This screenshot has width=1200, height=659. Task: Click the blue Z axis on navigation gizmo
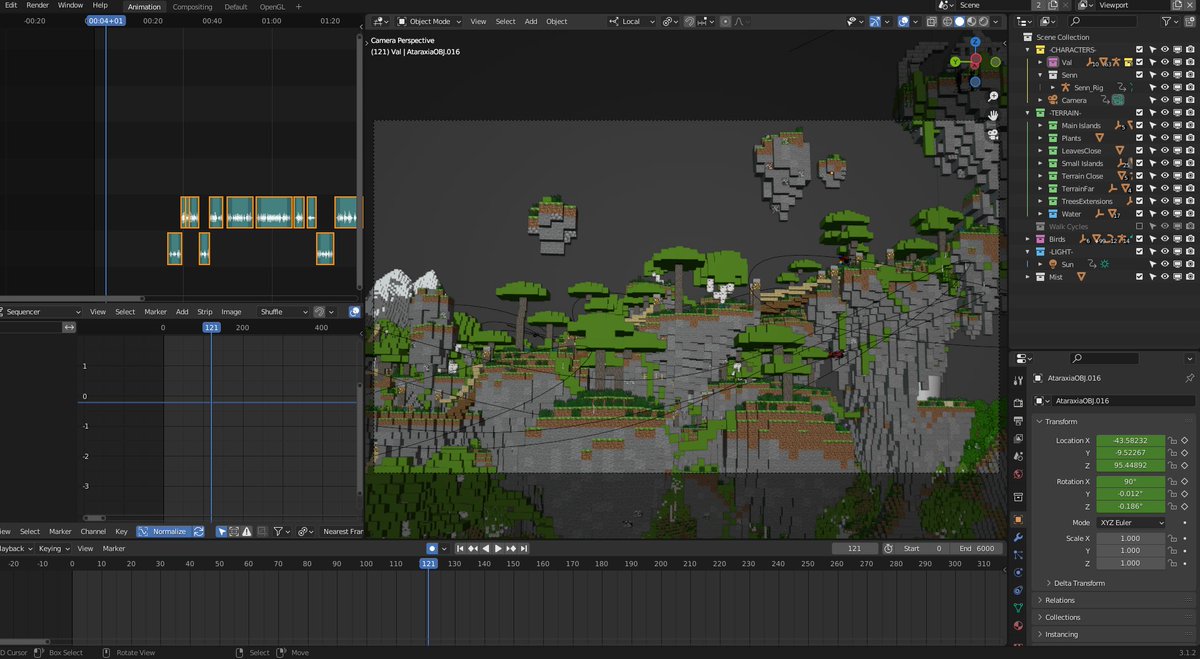pos(975,43)
